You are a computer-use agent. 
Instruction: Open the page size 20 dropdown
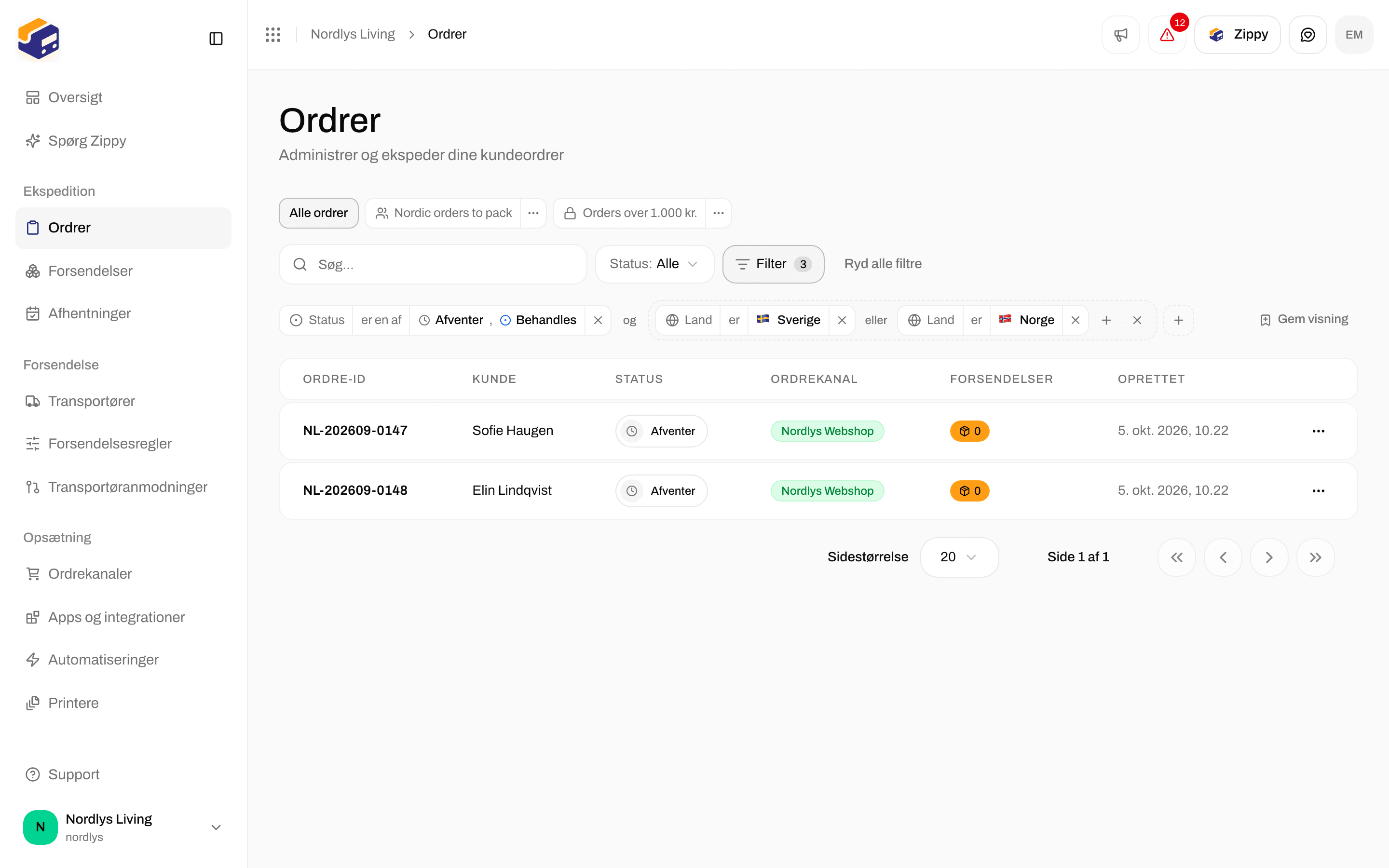pyautogui.click(x=959, y=557)
